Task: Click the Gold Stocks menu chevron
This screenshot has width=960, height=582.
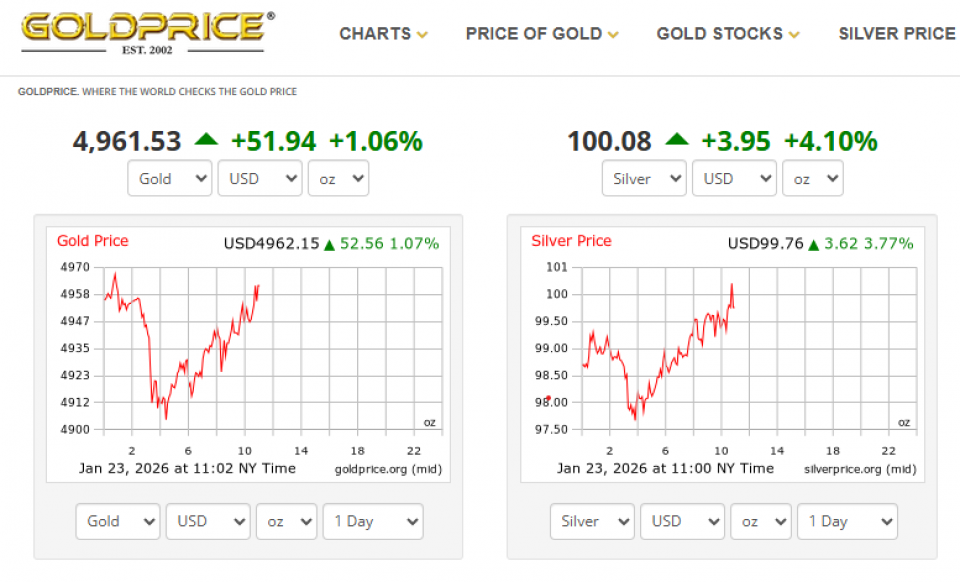Action: (x=794, y=35)
